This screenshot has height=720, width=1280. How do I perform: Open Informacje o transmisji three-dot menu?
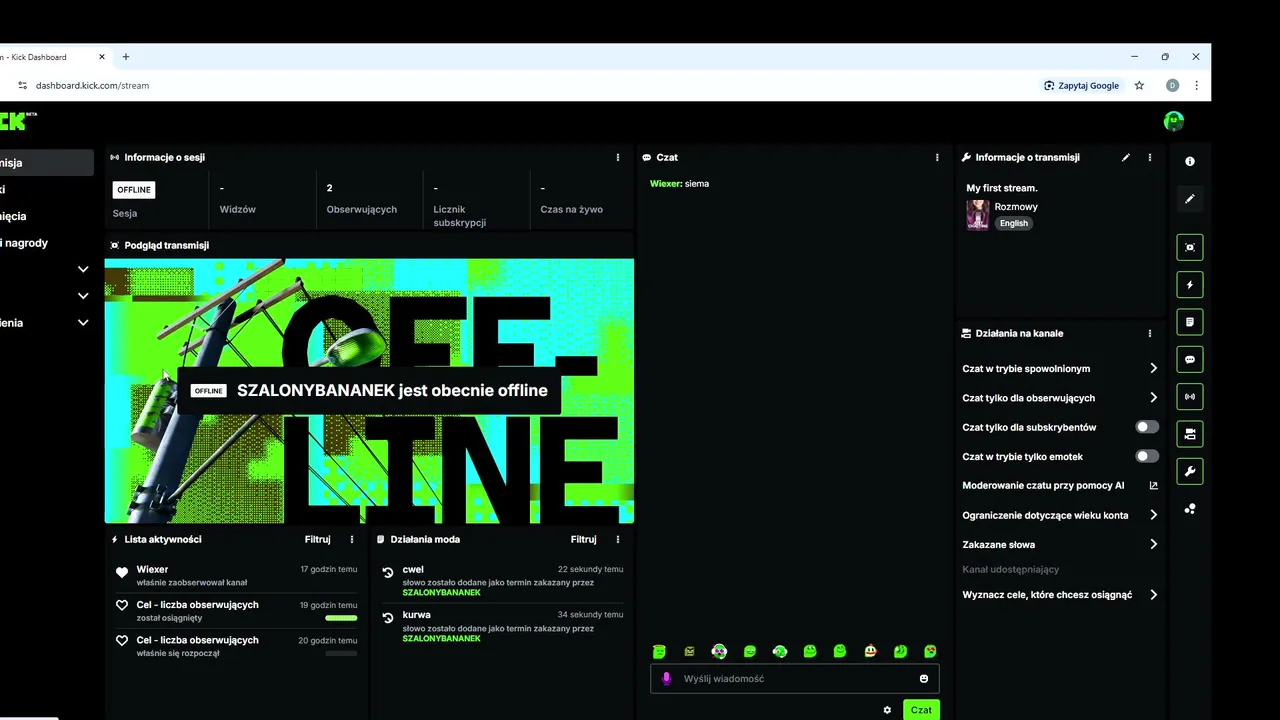[1150, 157]
